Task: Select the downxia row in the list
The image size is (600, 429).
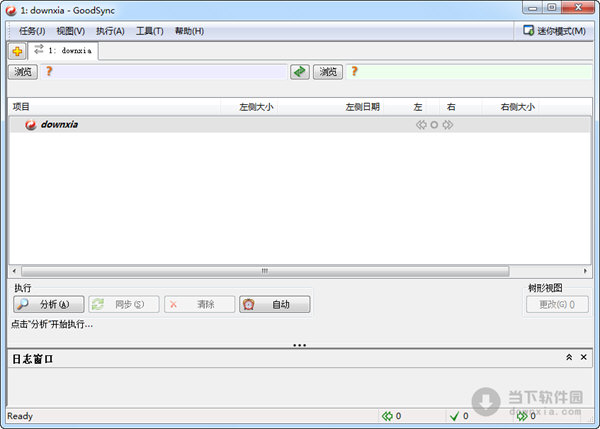Action: coord(300,125)
